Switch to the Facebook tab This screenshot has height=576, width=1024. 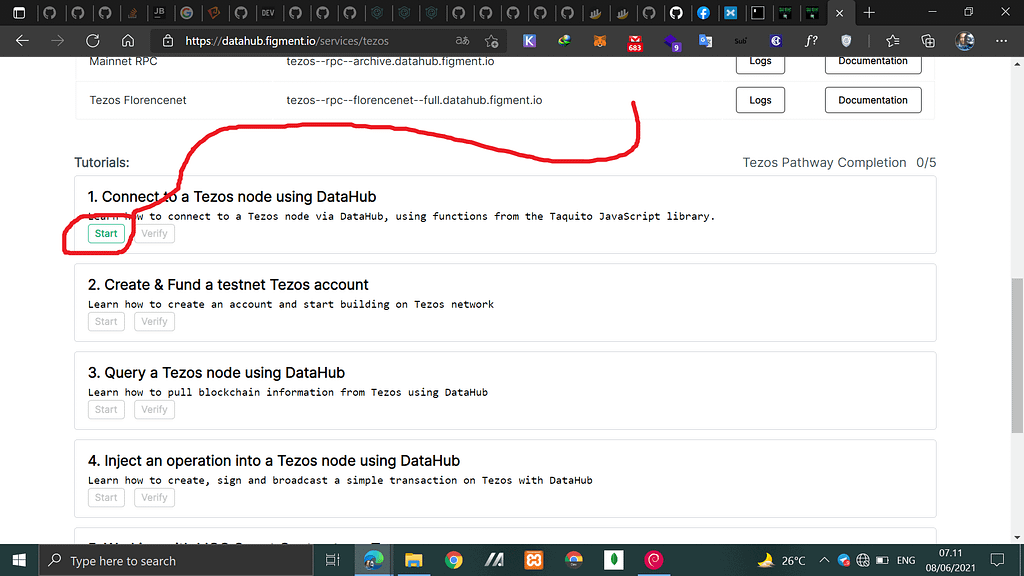703,12
